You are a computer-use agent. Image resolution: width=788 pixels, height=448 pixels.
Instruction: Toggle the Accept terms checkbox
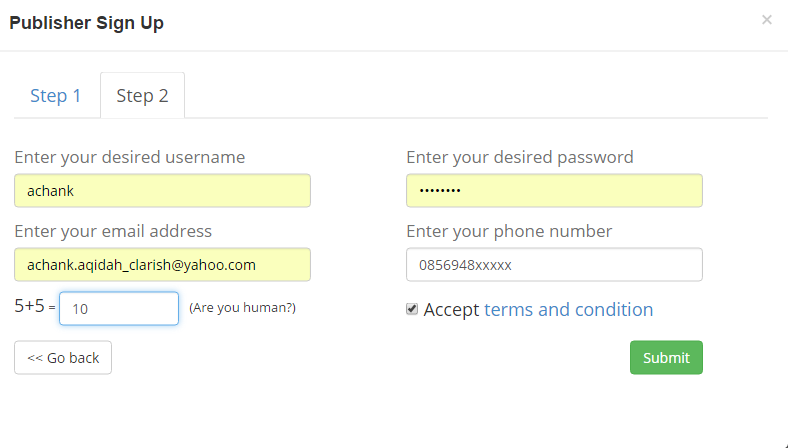pyautogui.click(x=412, y=309)
